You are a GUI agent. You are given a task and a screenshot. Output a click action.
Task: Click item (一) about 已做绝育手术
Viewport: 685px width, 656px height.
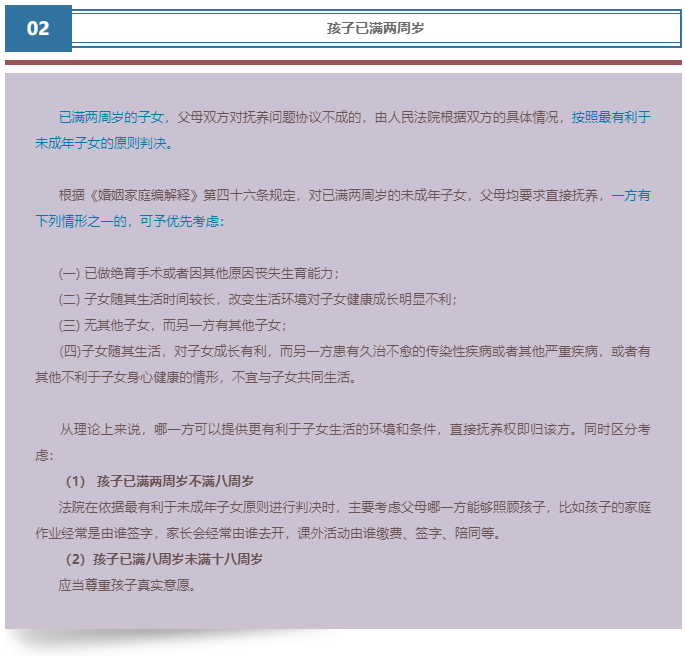tap(199, 273)
